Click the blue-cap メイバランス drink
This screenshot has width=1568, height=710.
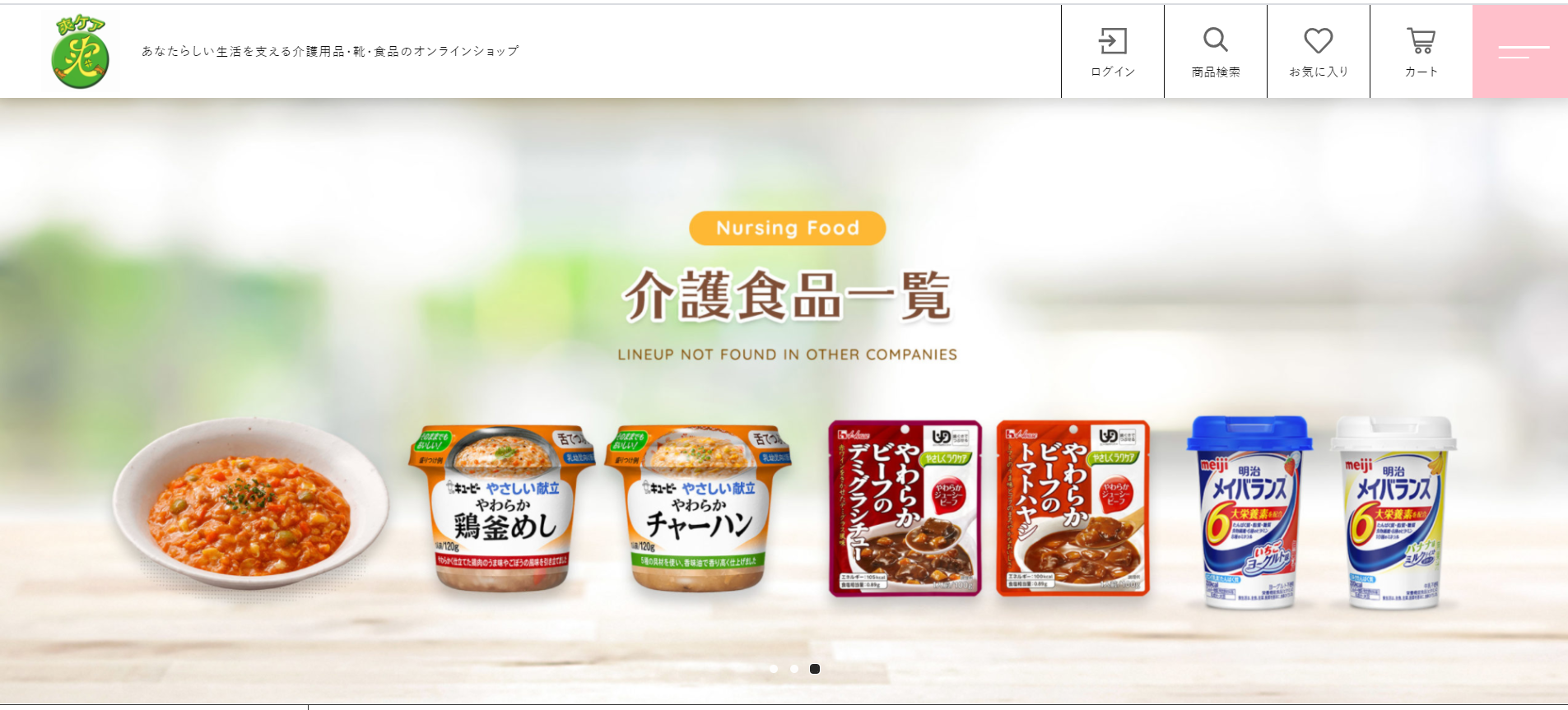tap(1249, 512)
